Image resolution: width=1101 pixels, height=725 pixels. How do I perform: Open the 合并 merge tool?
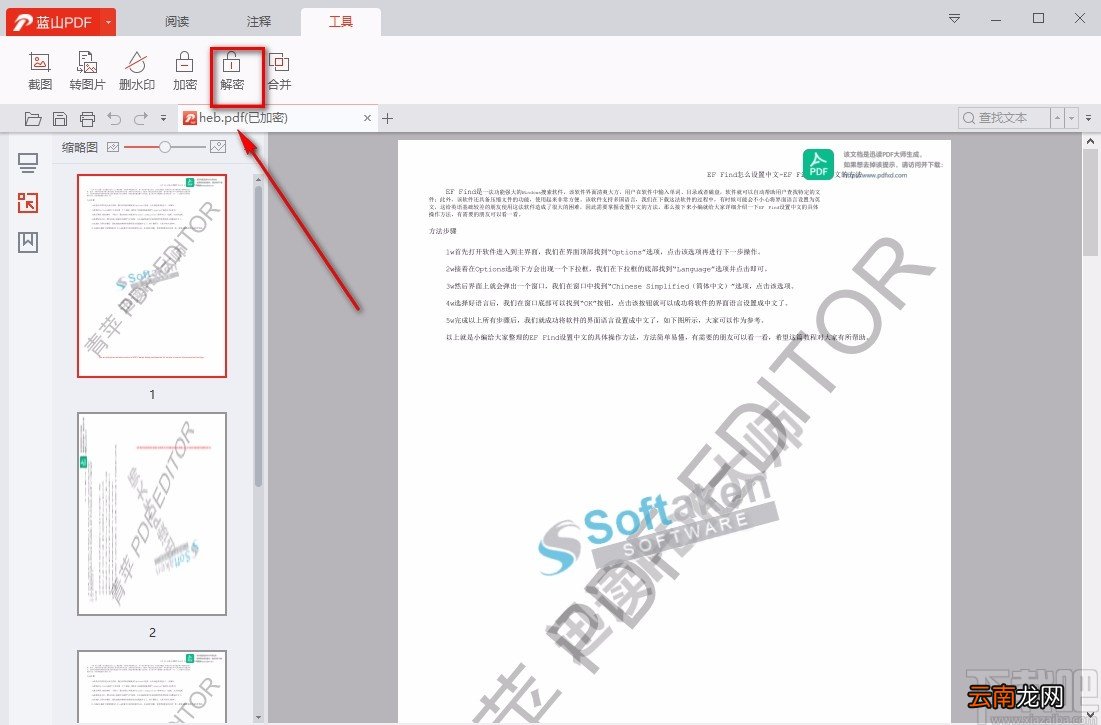coord(279,72)
